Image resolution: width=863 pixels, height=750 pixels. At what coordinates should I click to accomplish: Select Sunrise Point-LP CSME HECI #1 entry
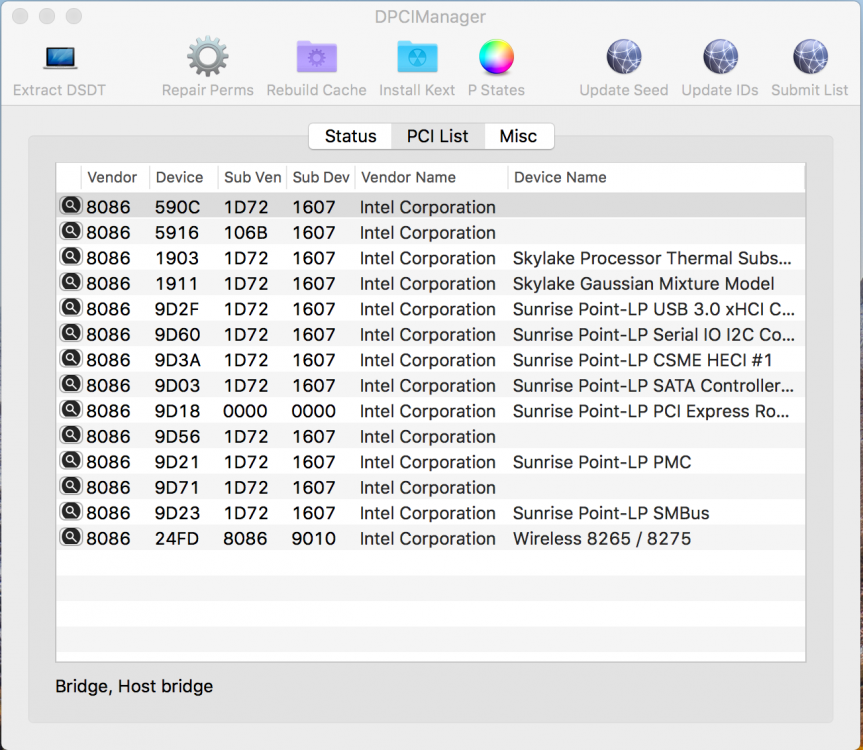[x=642, y=360]
